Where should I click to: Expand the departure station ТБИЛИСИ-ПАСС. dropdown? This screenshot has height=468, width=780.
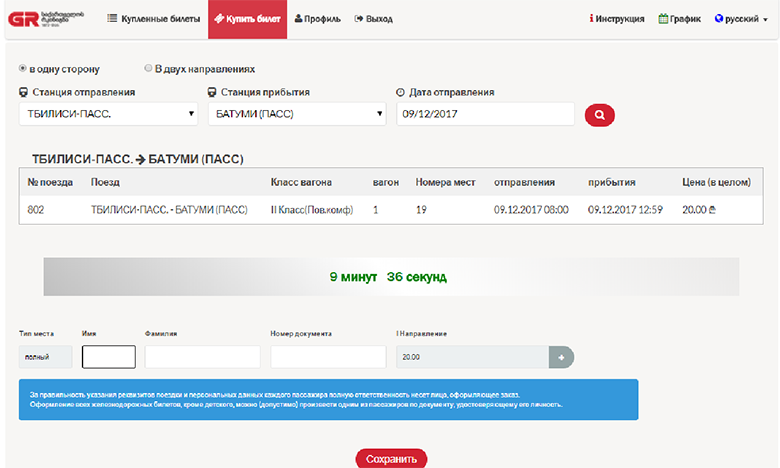[108, 114]
